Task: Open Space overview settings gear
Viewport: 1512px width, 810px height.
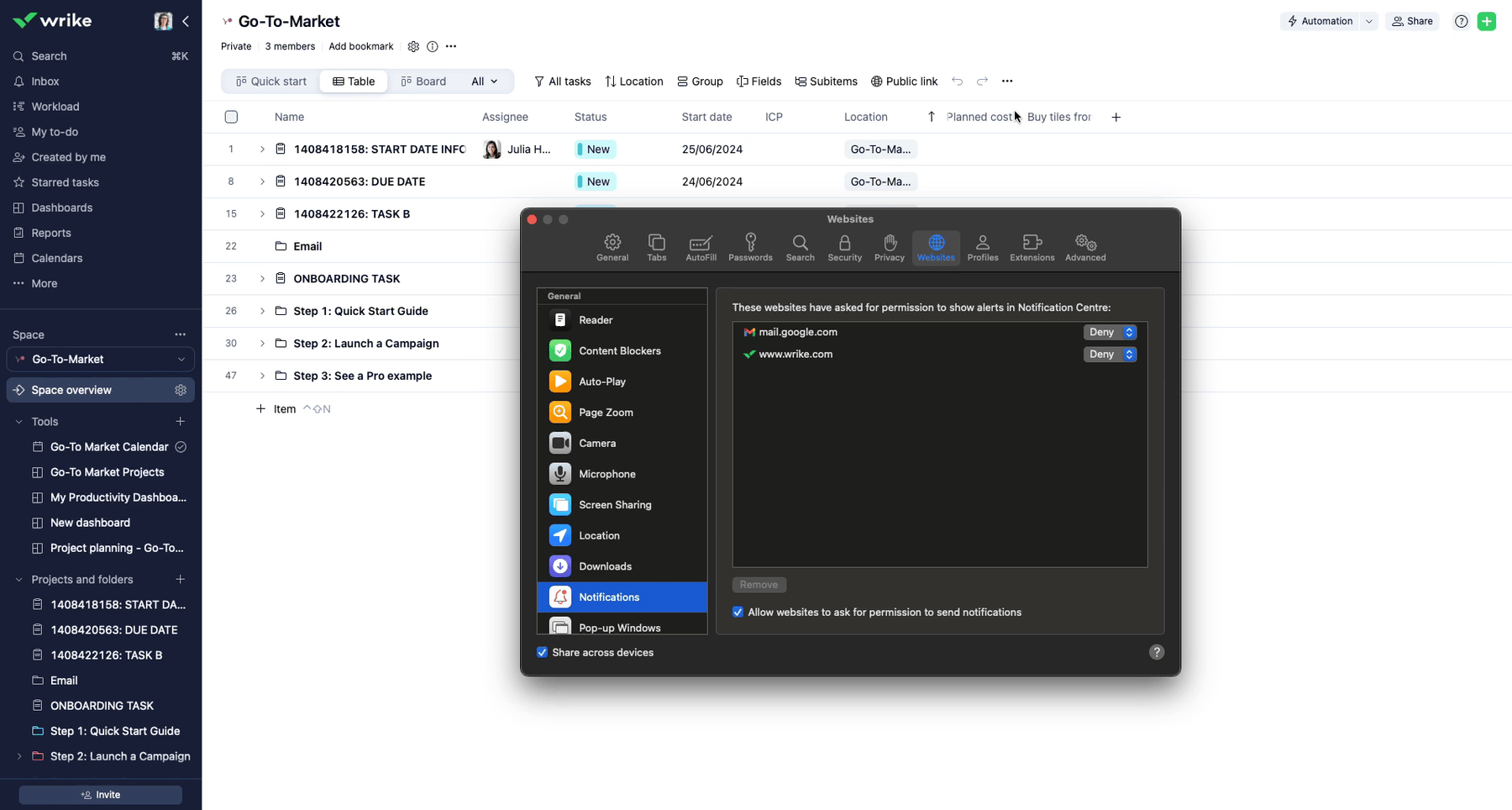Action: pos(181,390)
